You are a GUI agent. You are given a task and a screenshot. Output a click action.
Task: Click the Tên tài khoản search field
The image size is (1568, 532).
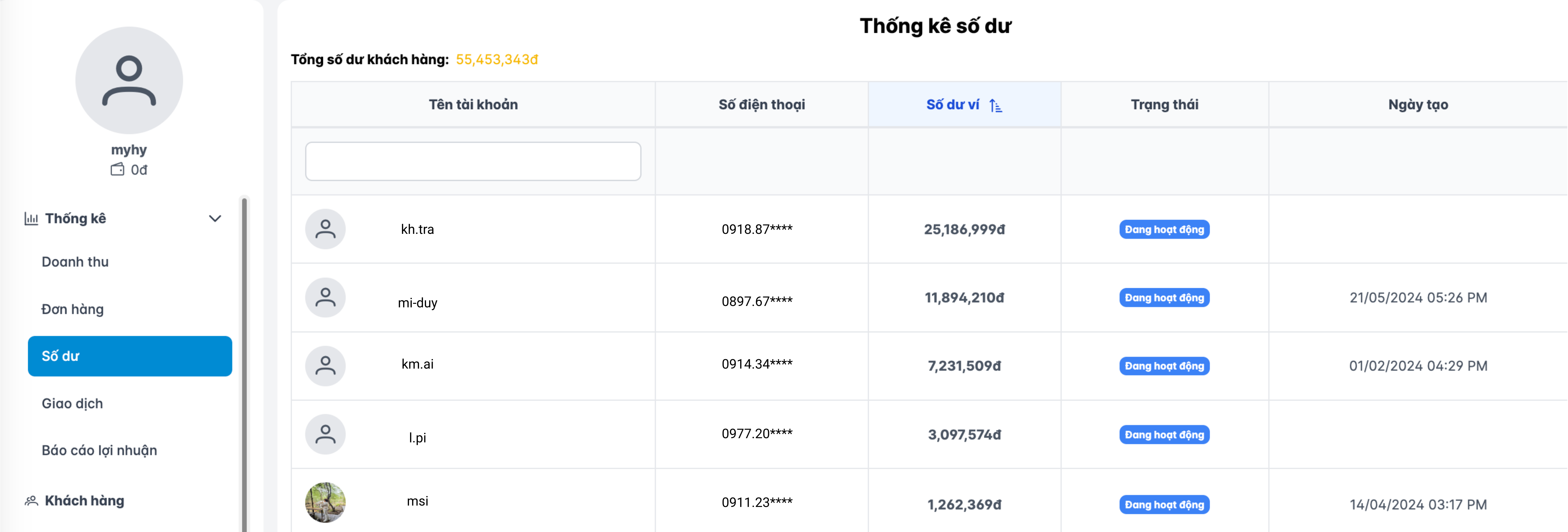pyautogui.click(x=473, y=161)
